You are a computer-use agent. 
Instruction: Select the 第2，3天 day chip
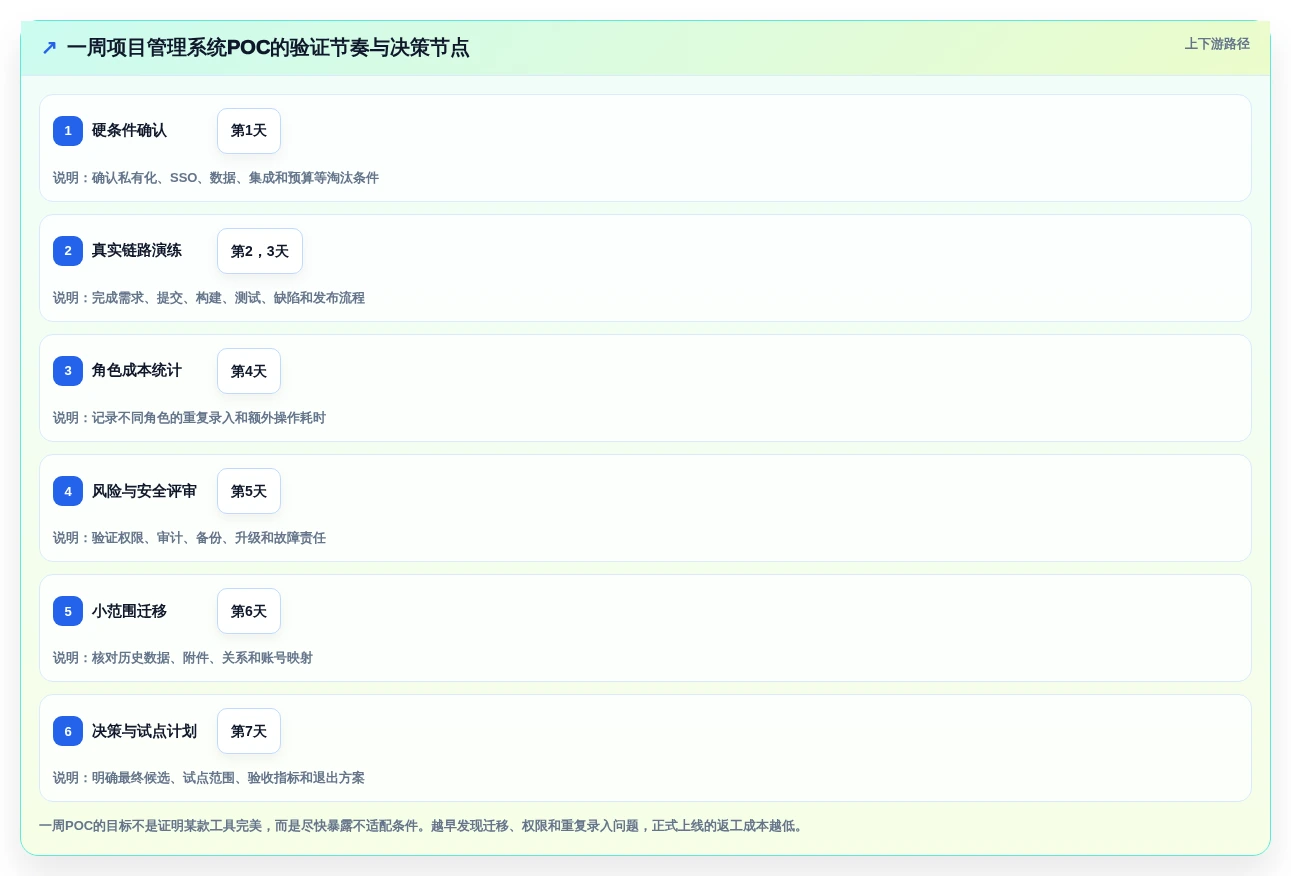260,251
